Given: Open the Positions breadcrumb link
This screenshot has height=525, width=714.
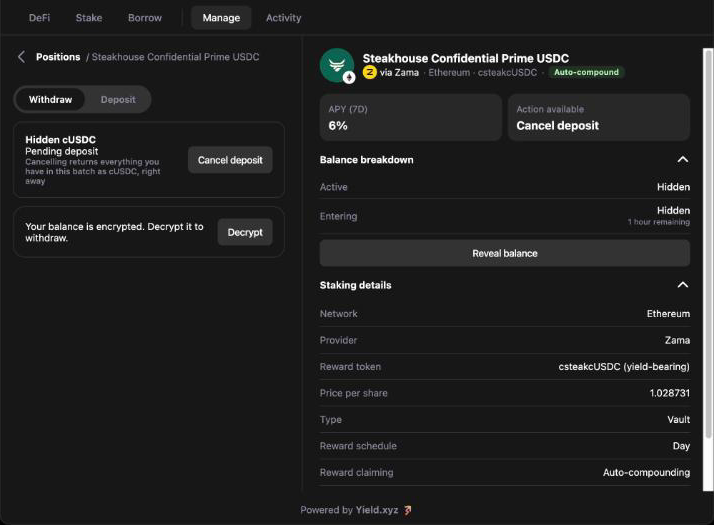Looking at the screenshot, I should click(x=58, y=57).
